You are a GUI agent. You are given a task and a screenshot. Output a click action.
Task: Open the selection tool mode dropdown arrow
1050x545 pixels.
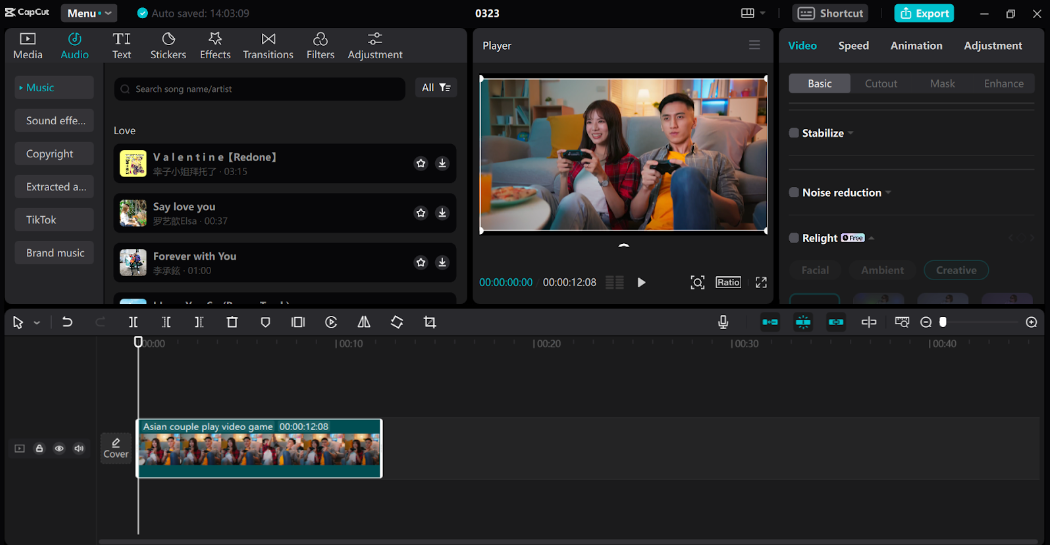point(37,323)
